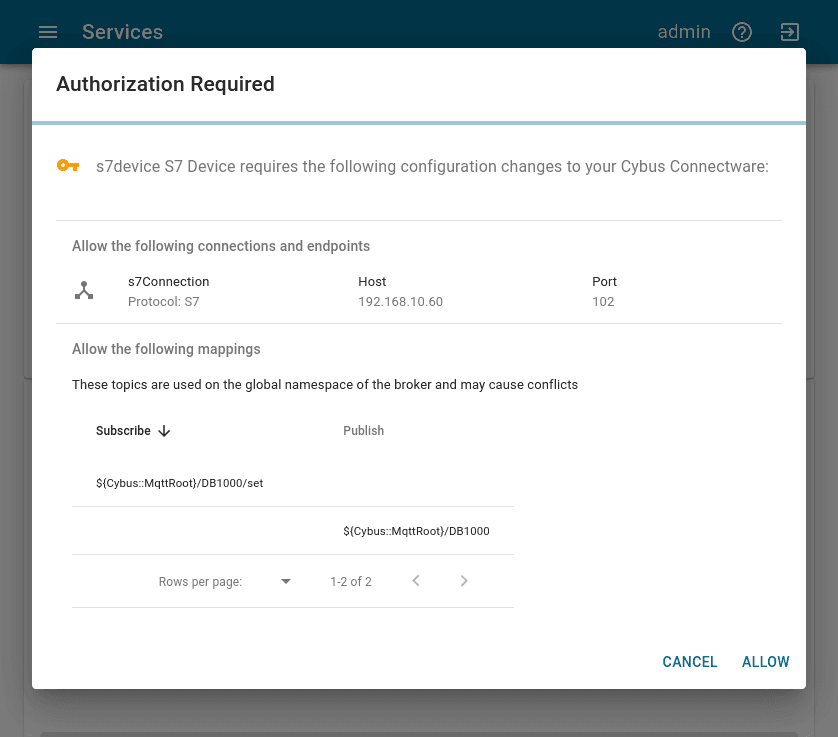This screenshot has width=838, height=737.
Task: Click the orange key authorization icon
Action: (68, 166)
